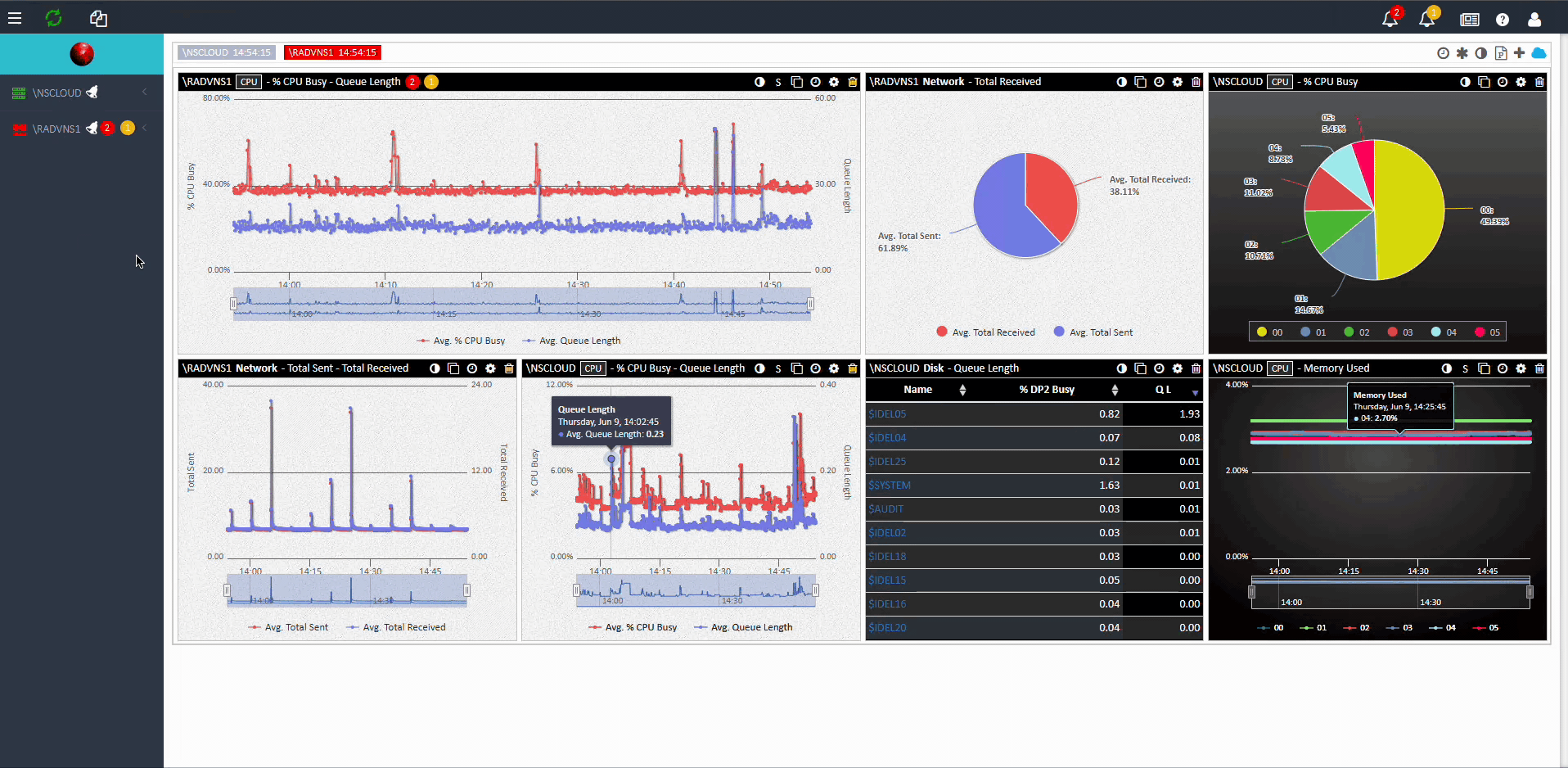
Task: Open the hamburger menu
Action: click(x=15, y=18)
